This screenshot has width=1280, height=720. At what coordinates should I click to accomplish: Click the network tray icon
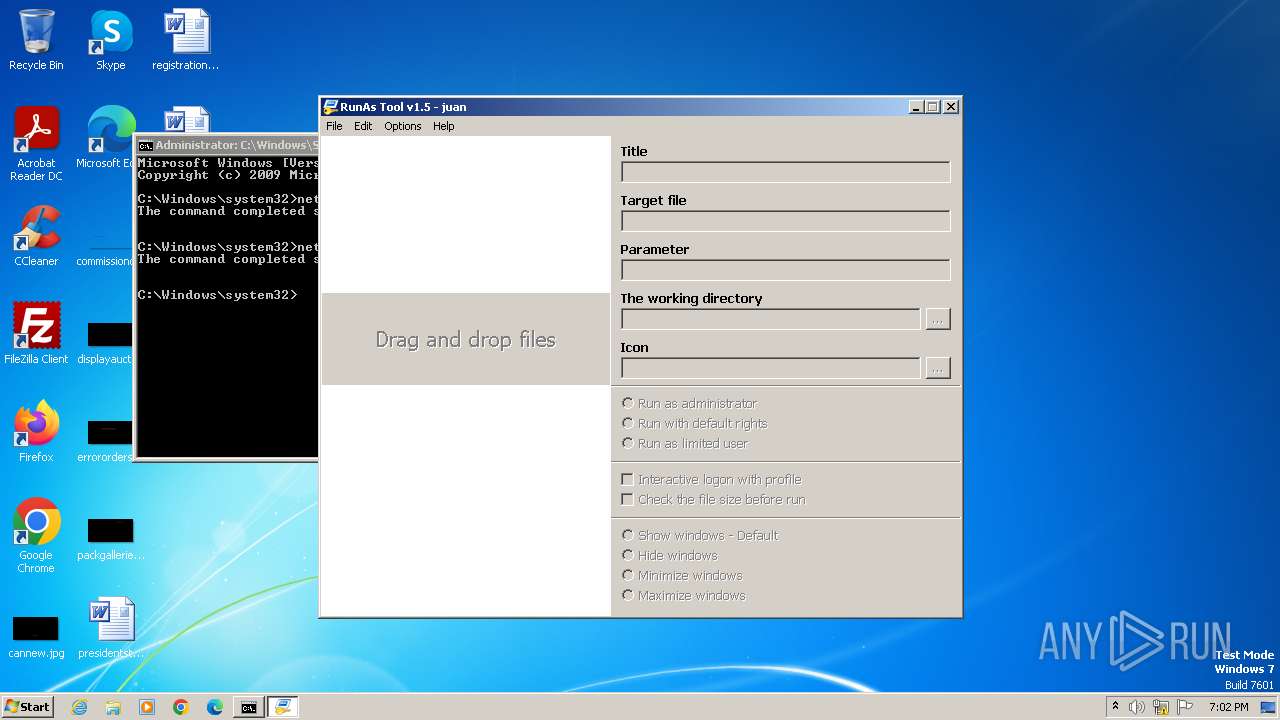1161,707
